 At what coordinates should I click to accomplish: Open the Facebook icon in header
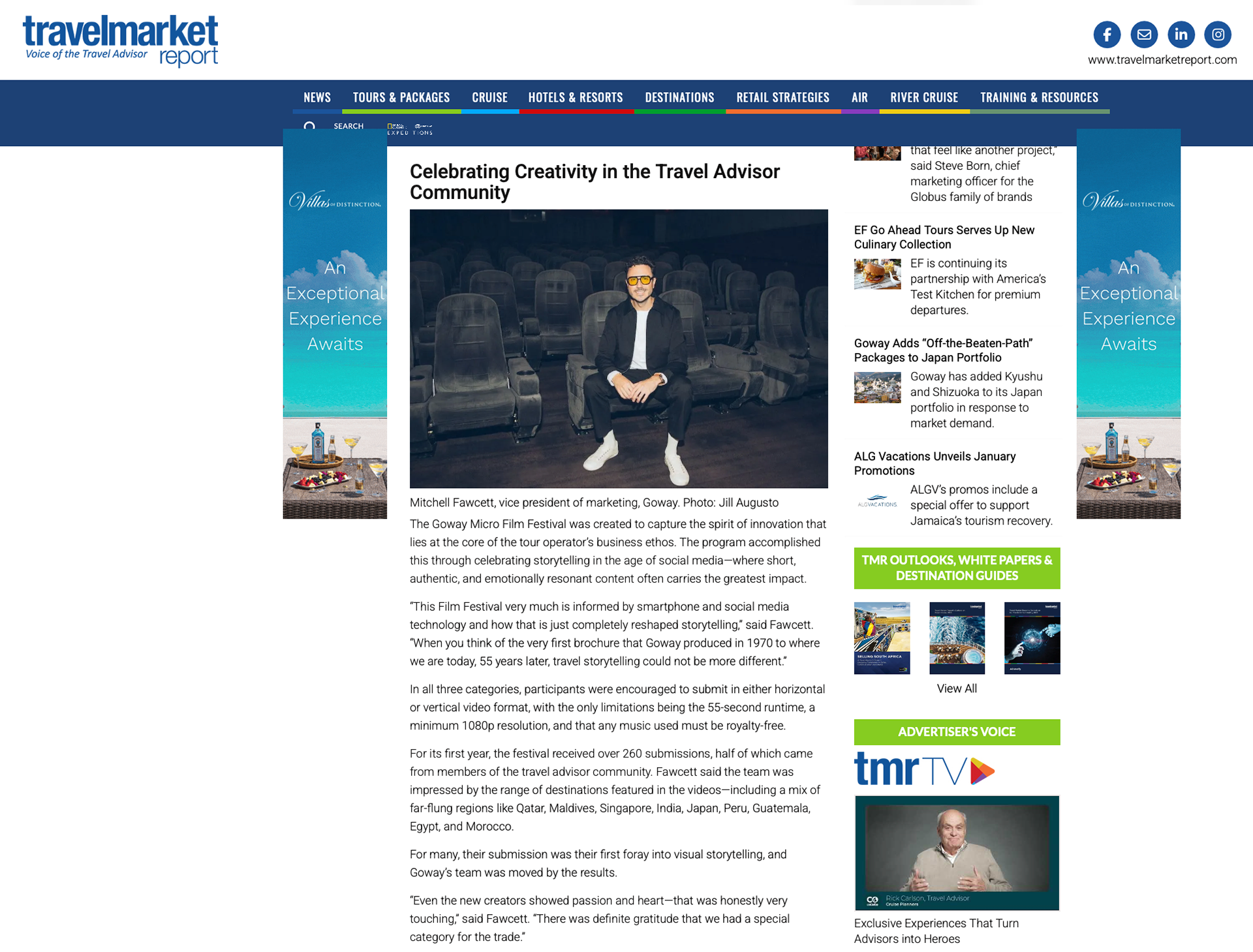coord(1107,35)
